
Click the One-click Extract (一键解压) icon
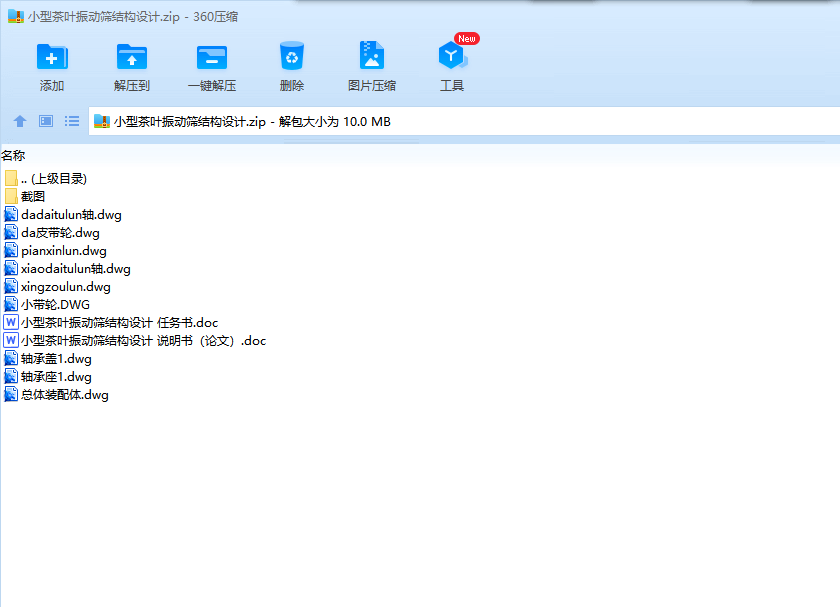tap(212, 57)
